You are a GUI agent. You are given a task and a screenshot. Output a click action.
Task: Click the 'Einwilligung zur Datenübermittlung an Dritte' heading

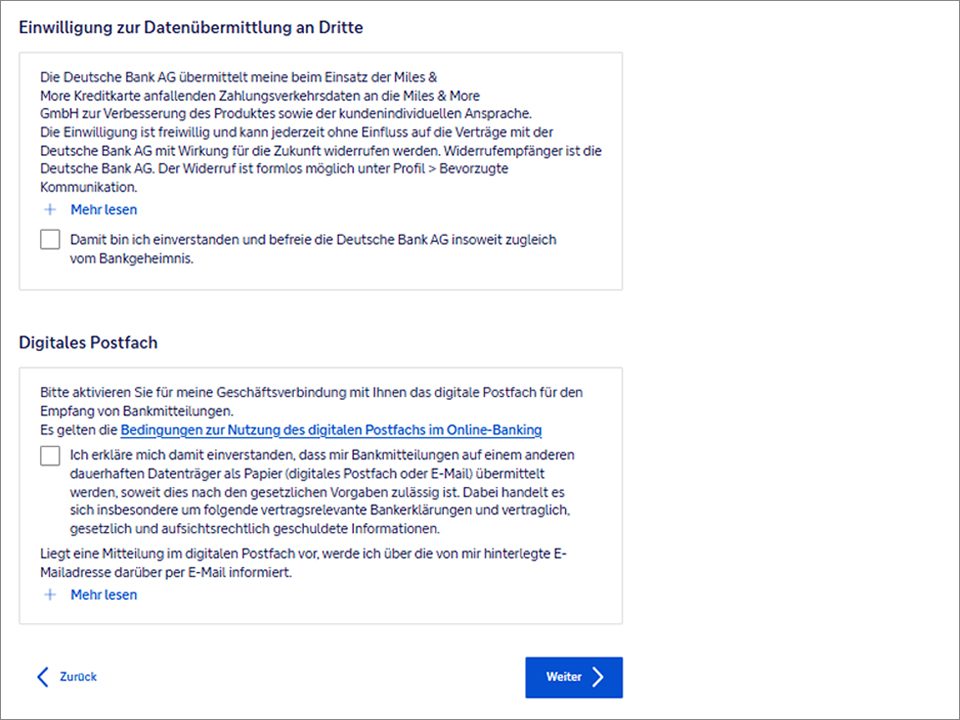click(x=191, y=28)
